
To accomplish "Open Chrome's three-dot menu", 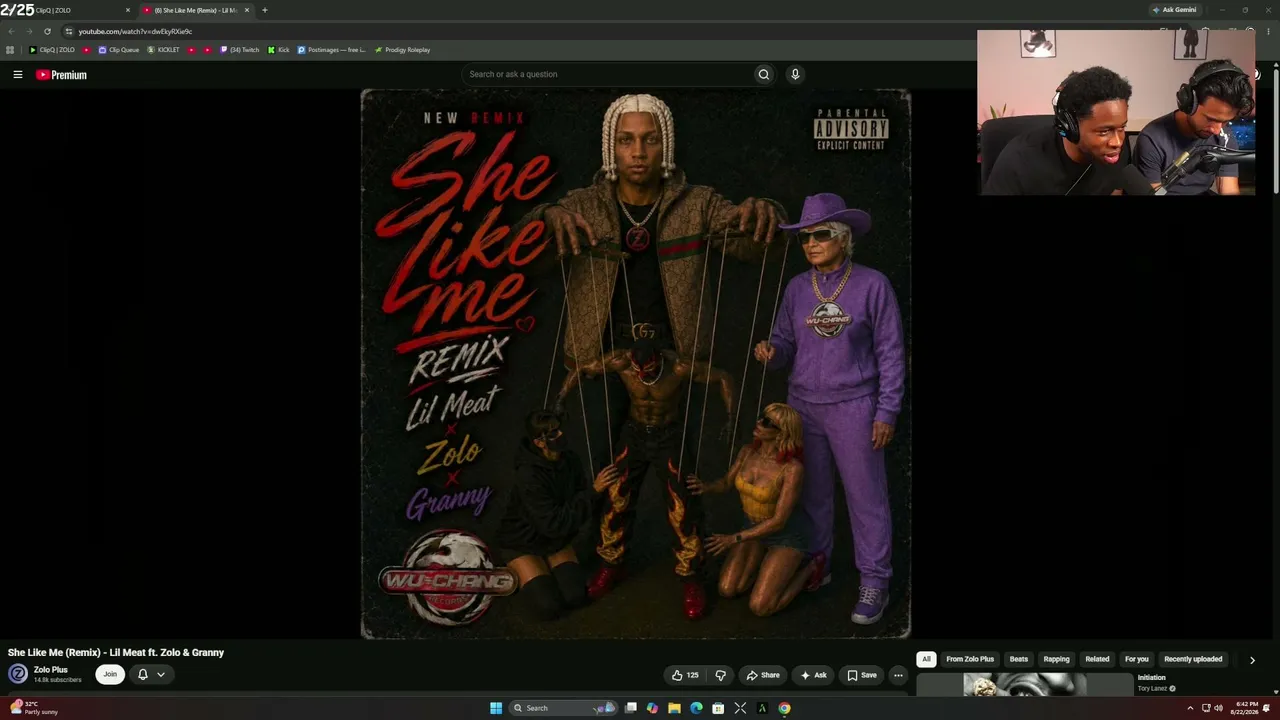I will pos(1270,31).
